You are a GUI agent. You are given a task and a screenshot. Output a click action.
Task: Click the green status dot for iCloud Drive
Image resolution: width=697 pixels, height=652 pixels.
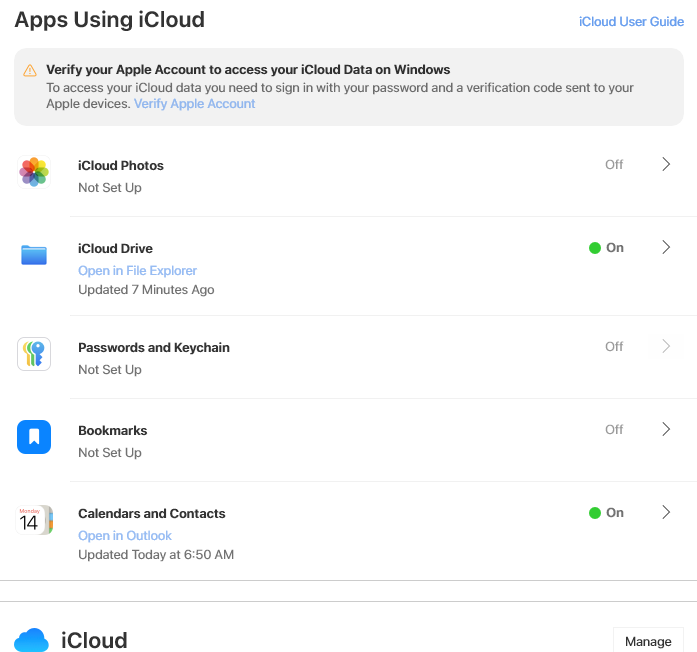point(595,248)
